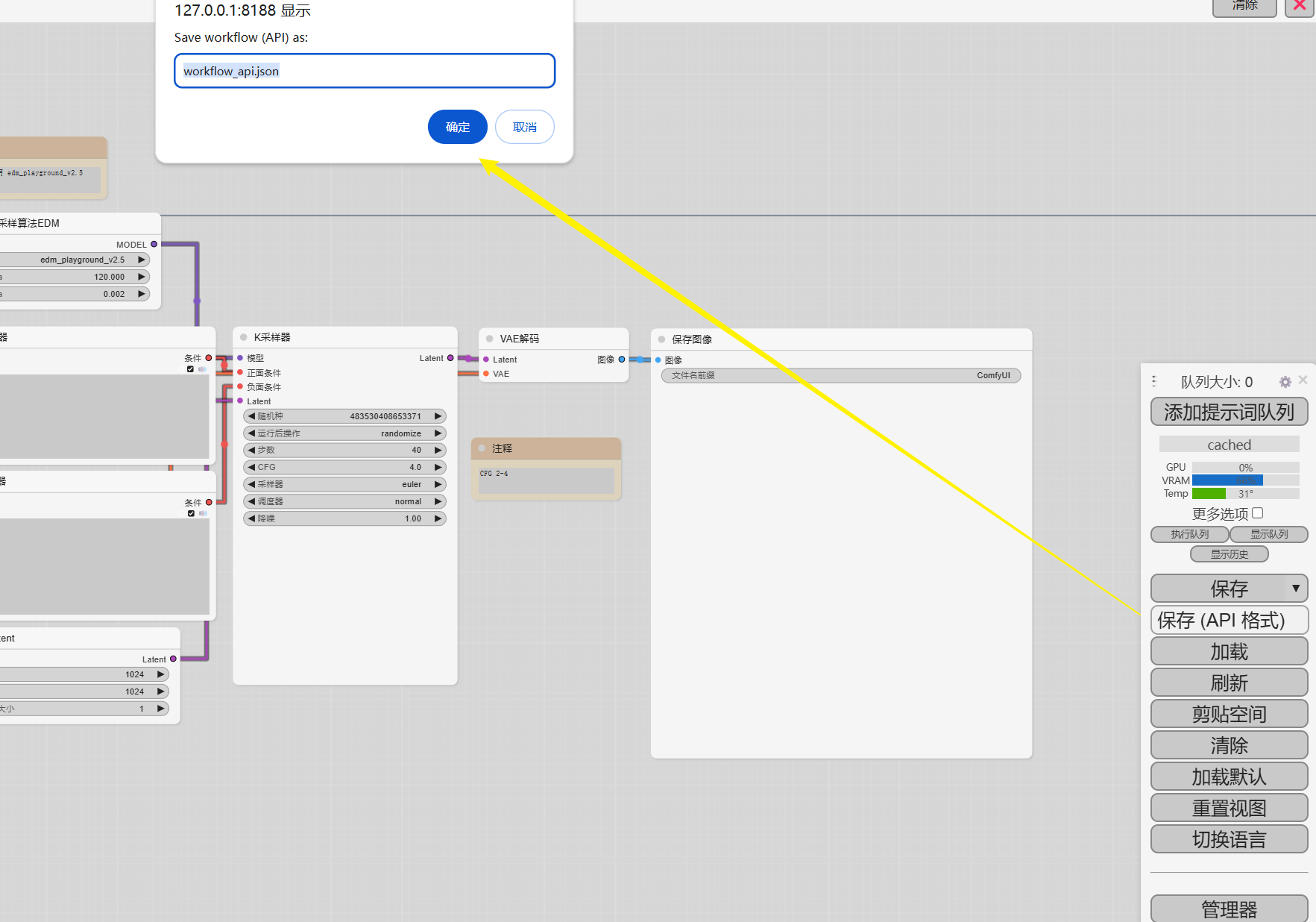This screenshot has width=1316, height=922.
Task: Click the VAE解码 VAE input connector
Action: [x=486, y=374]
